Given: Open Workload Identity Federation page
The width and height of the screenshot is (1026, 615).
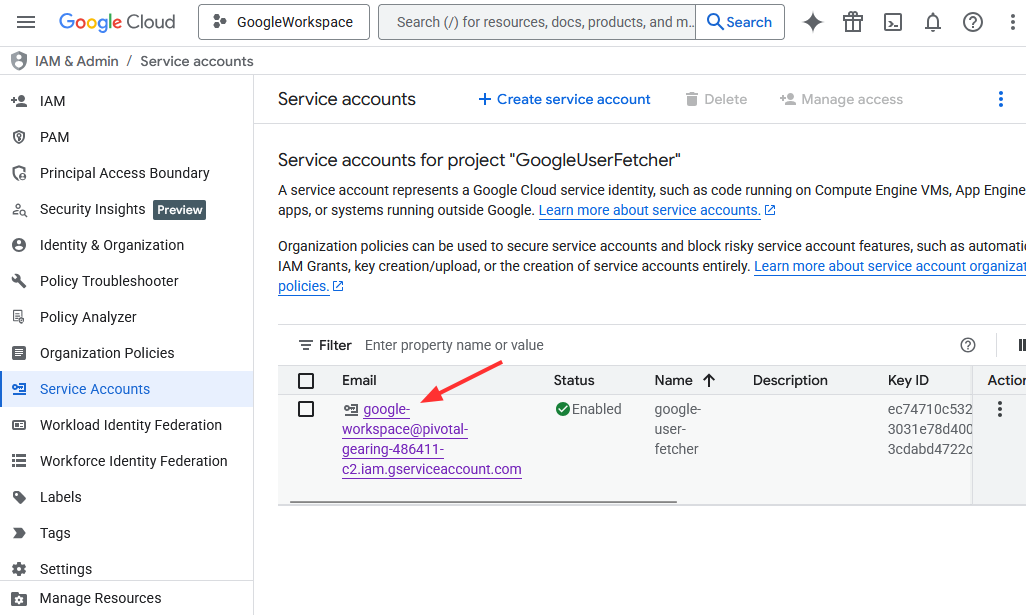Looking at the screenshot, I should coord(130,425).
